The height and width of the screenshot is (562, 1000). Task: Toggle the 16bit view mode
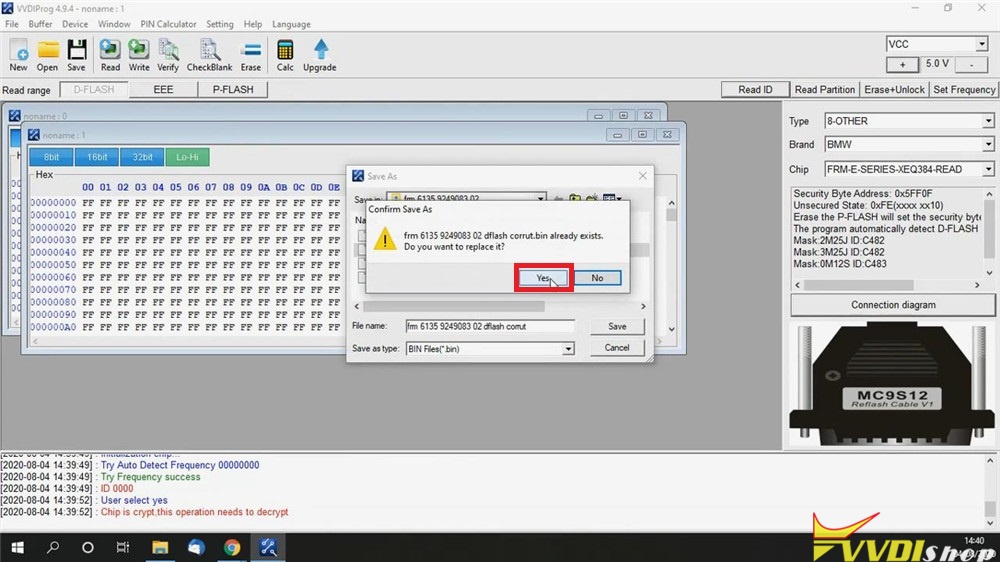coord(97,157)
